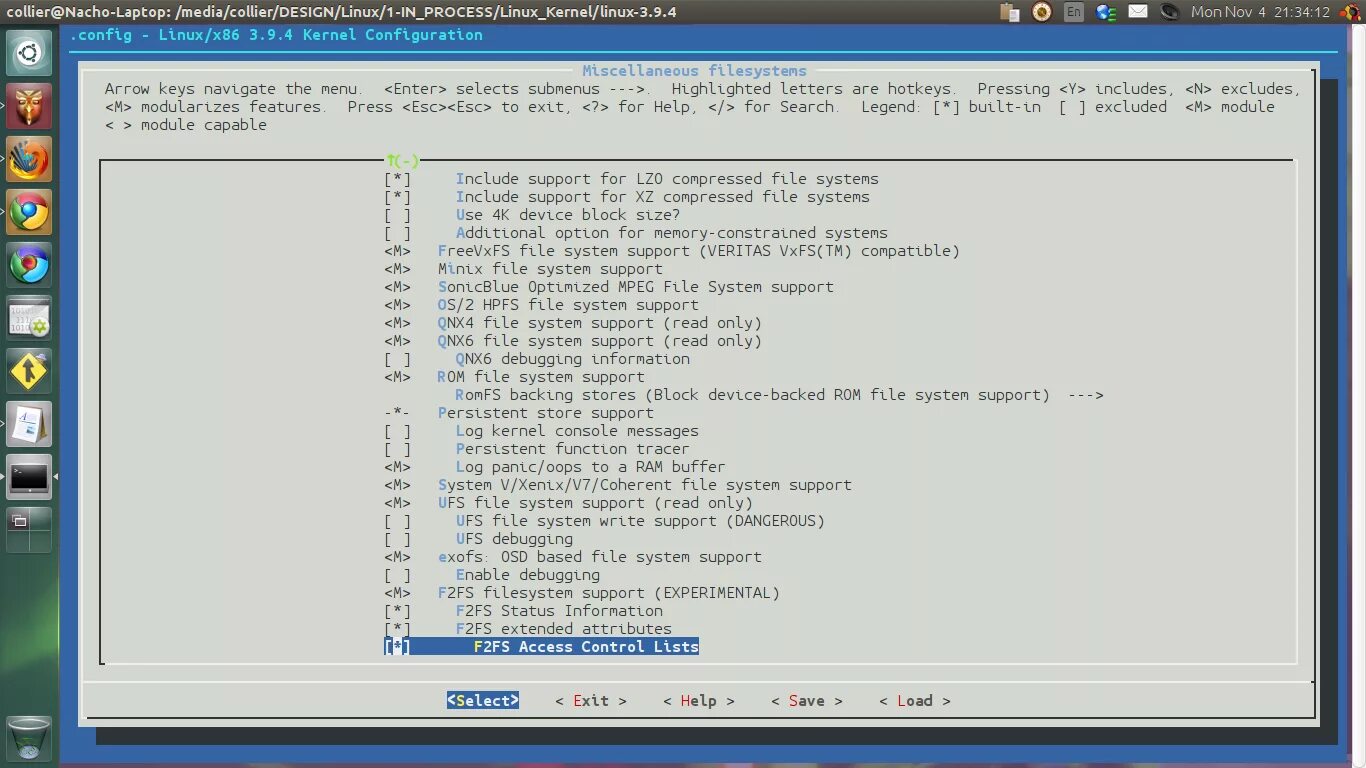Open the Ubuntu Dash home launcher
This screenshot has width=1366, height=768.
[29, 53]
